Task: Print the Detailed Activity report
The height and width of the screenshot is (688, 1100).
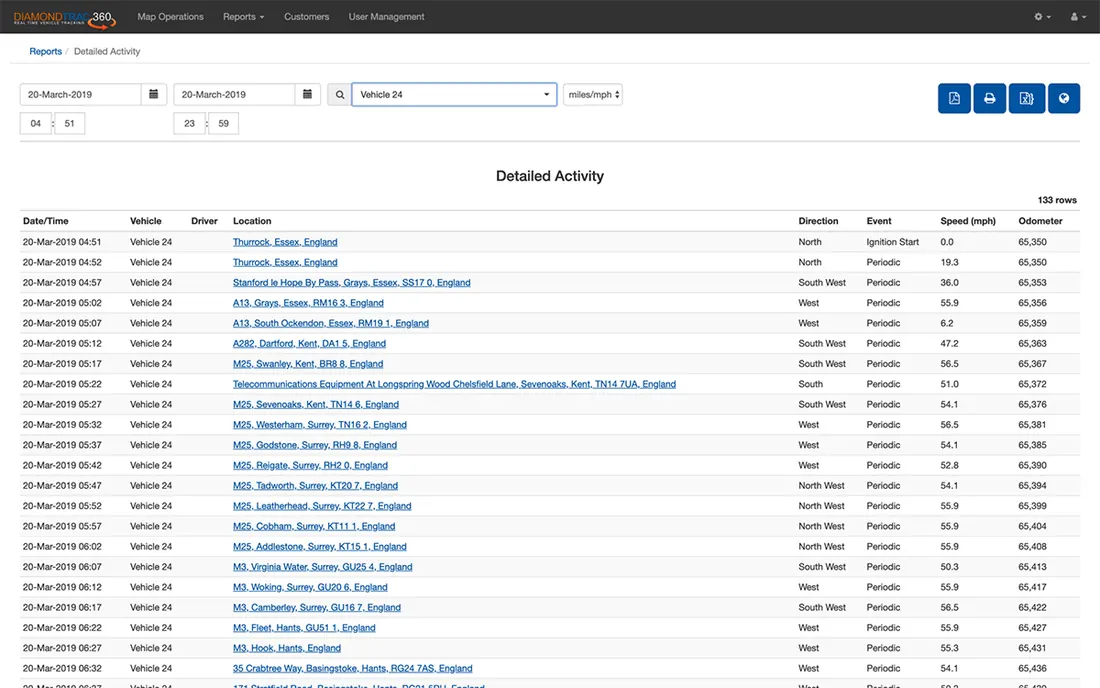Action: (989, 98)
